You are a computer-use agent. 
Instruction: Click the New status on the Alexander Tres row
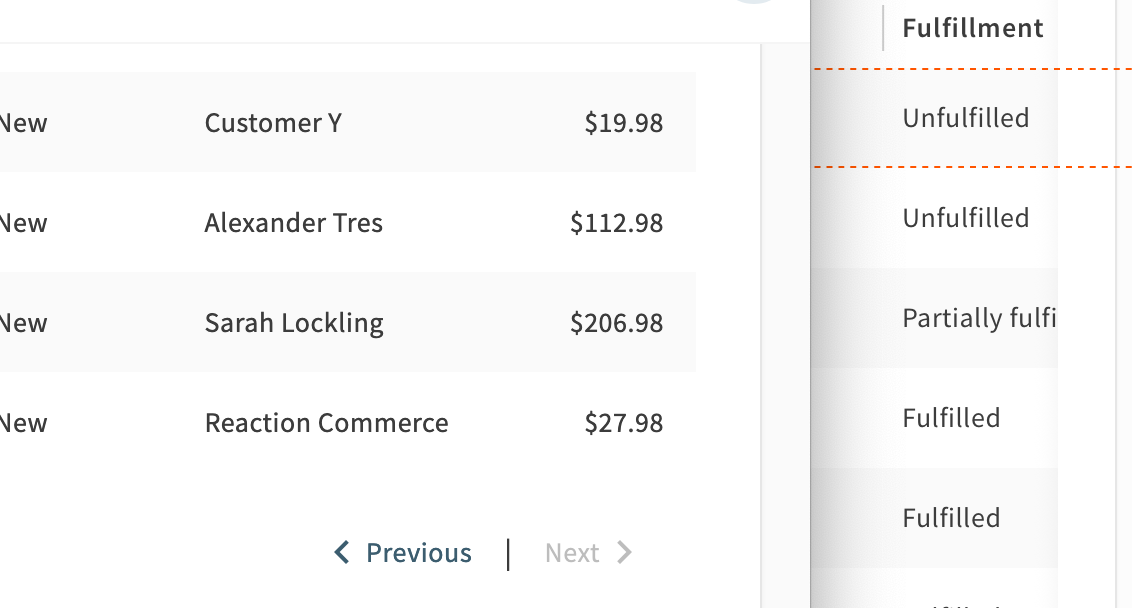pos(24,222)
